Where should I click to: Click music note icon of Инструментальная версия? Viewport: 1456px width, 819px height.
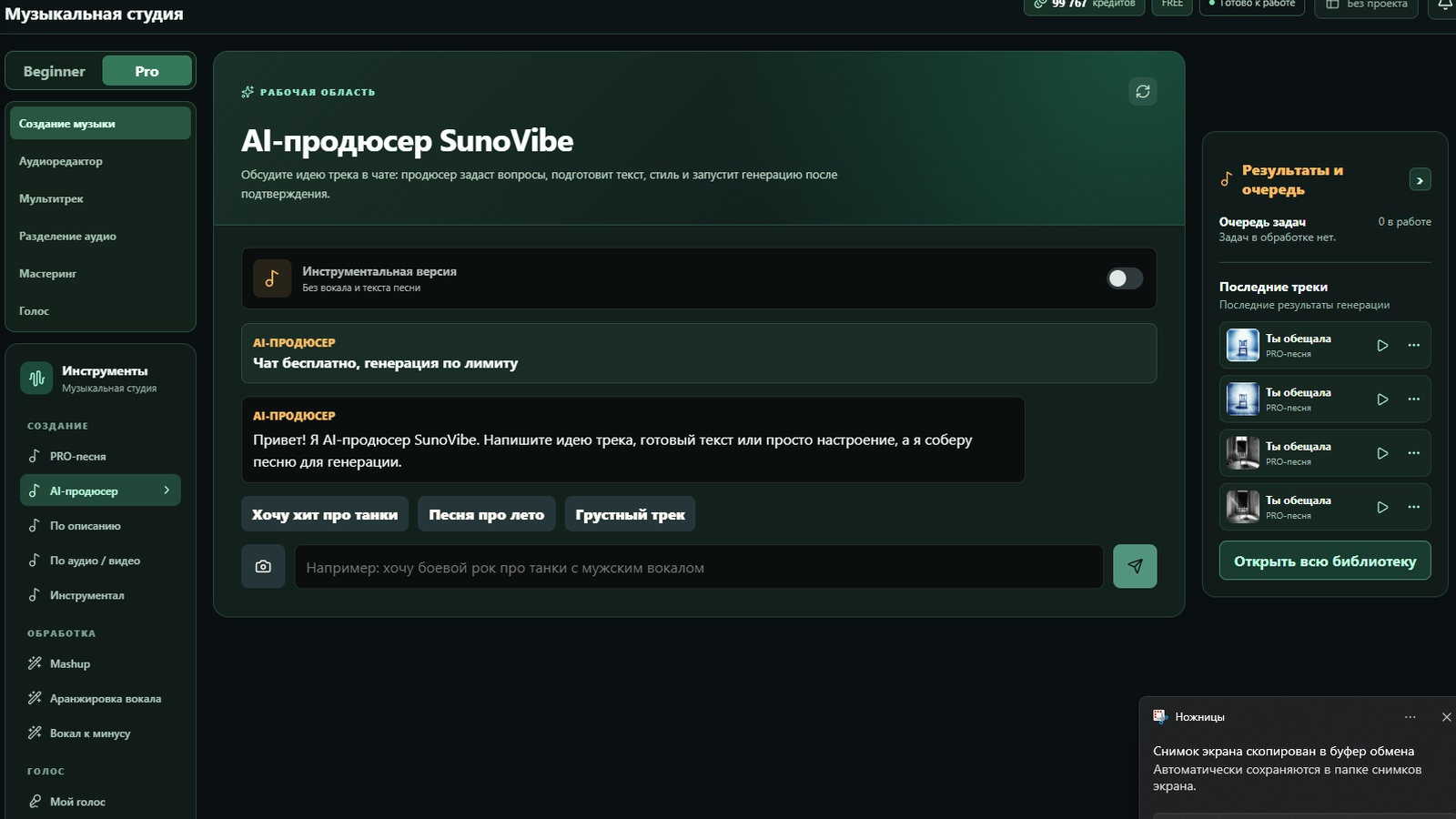pyautogui.click(x=271, y=278)
